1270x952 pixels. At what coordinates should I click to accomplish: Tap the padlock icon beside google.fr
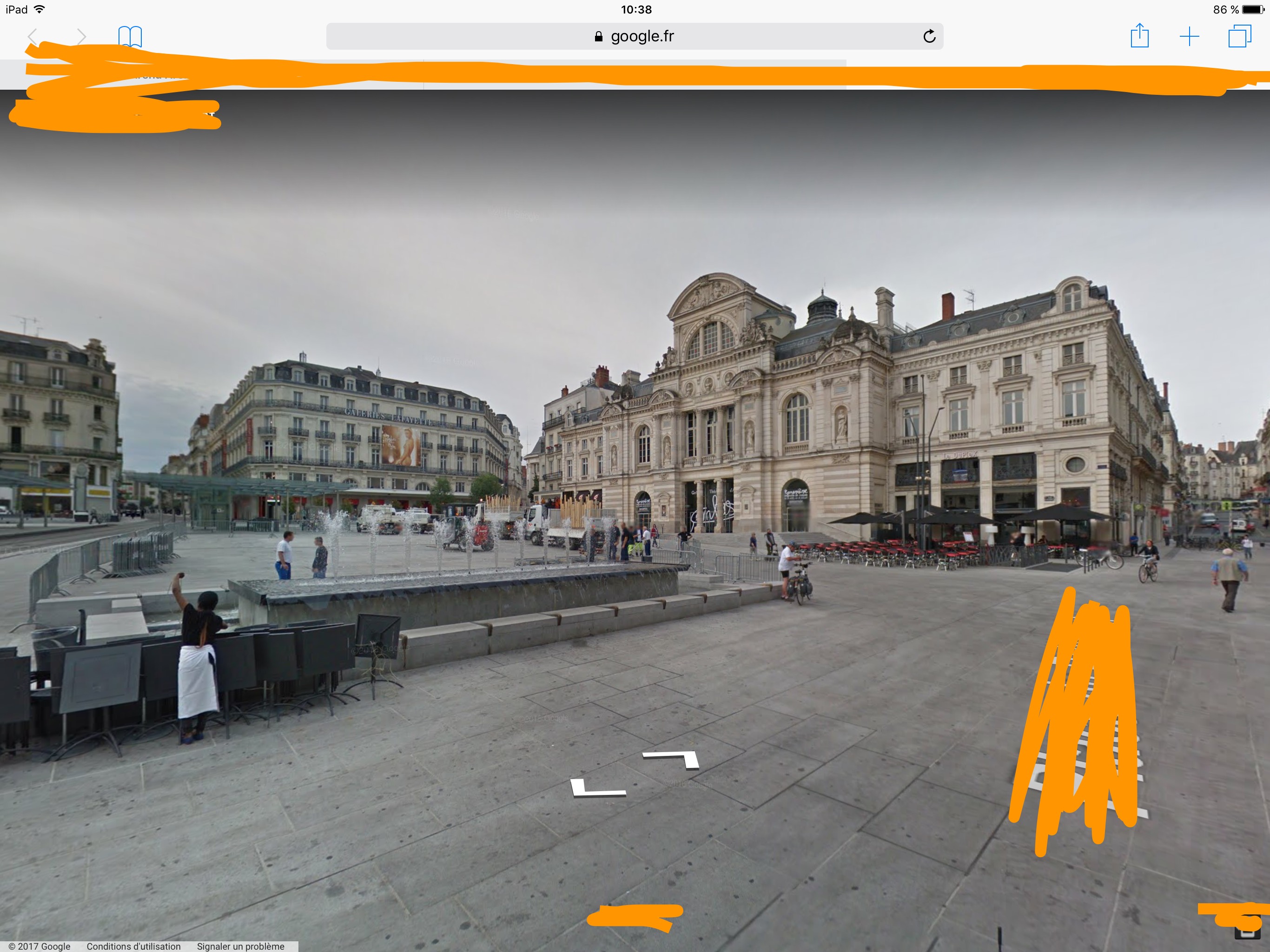598,37
